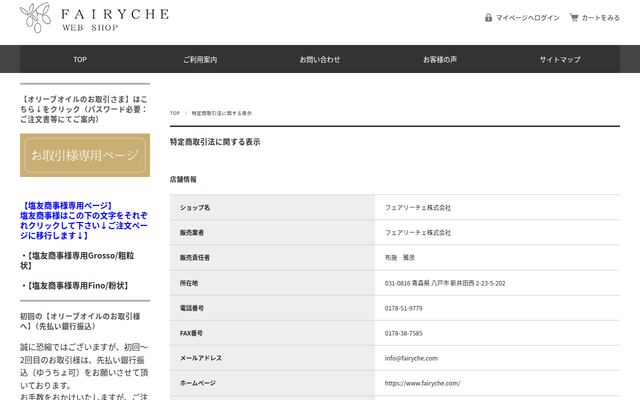Click the phone number 0178-51-9779

403,308
